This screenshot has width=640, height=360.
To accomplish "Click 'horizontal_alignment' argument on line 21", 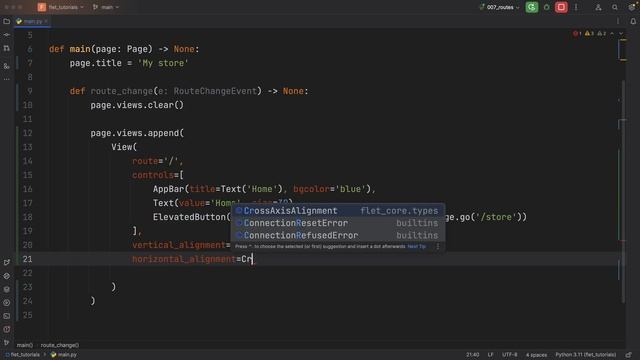I will pos(184,259).
